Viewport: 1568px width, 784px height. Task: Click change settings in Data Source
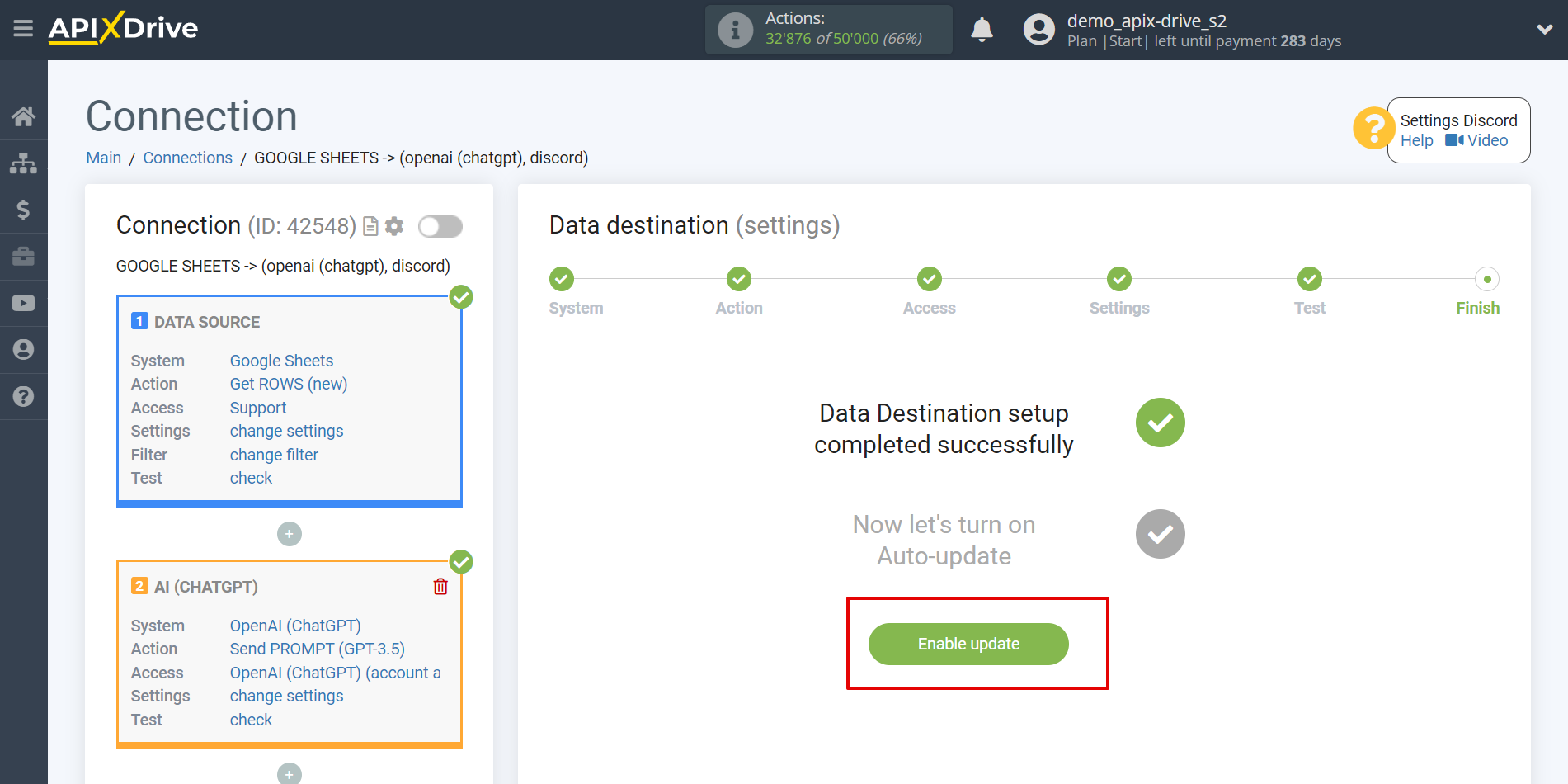(286, 431)
